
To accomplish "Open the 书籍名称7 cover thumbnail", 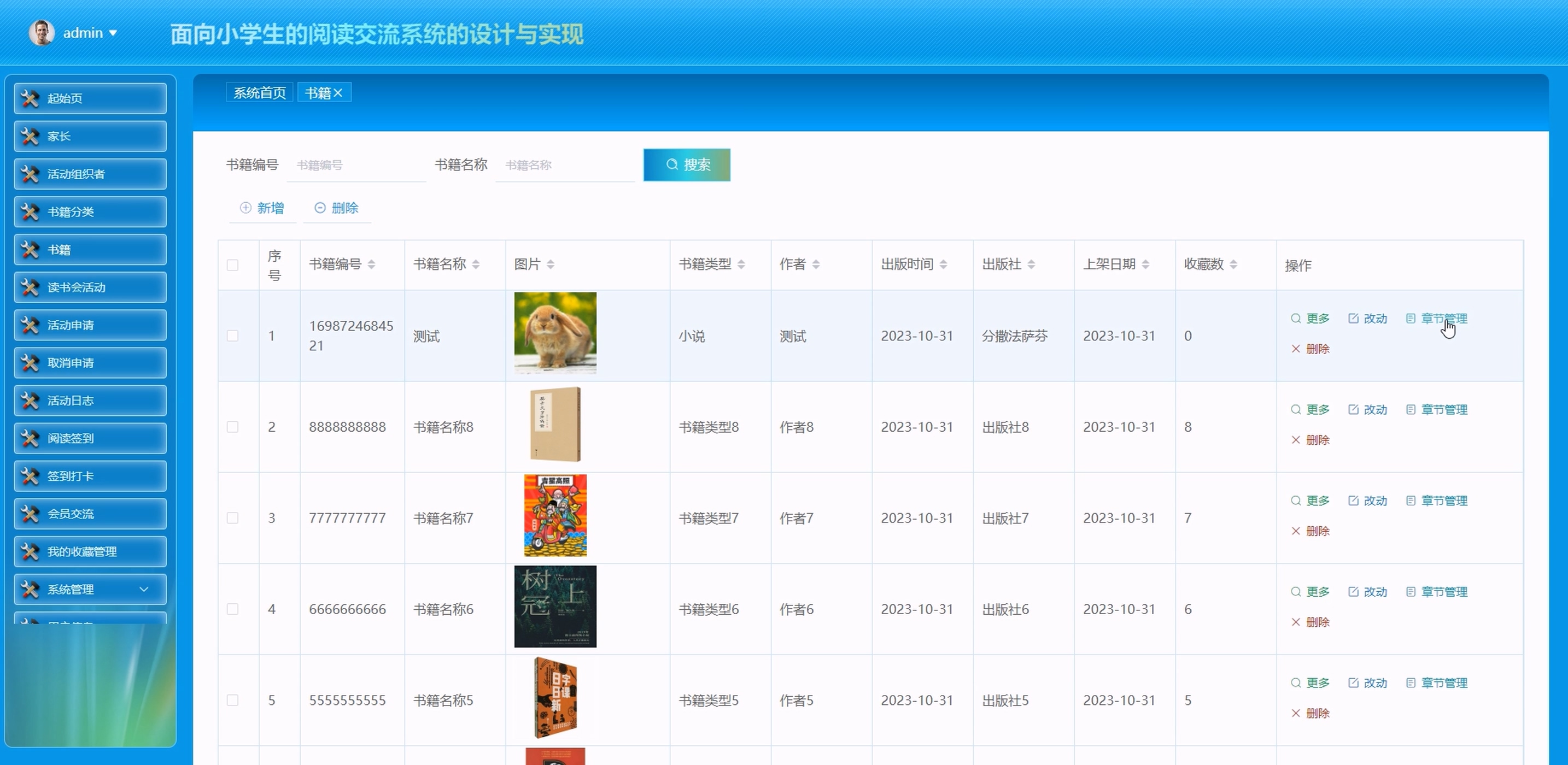I will (555, 515).
